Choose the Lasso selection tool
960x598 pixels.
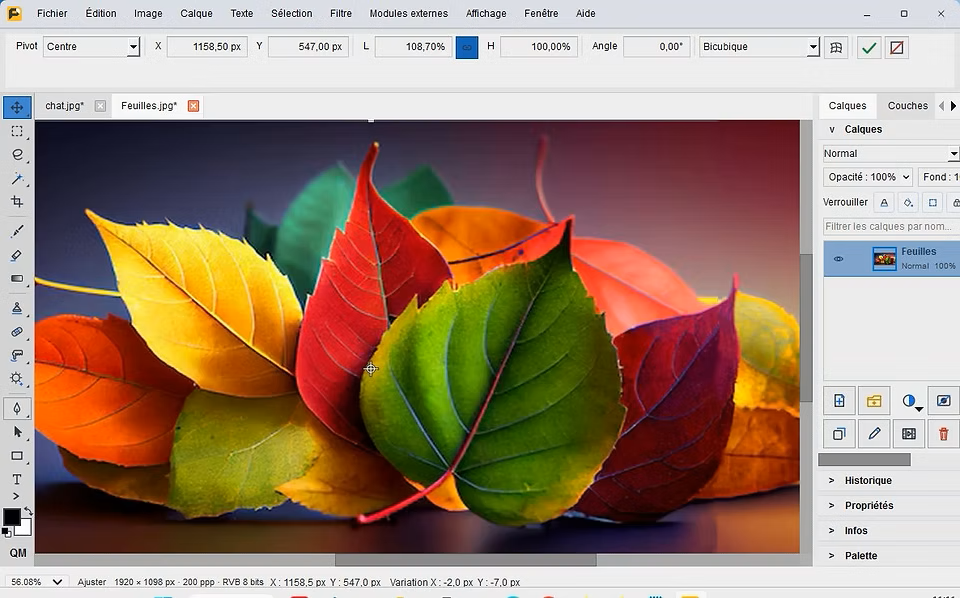17,155
